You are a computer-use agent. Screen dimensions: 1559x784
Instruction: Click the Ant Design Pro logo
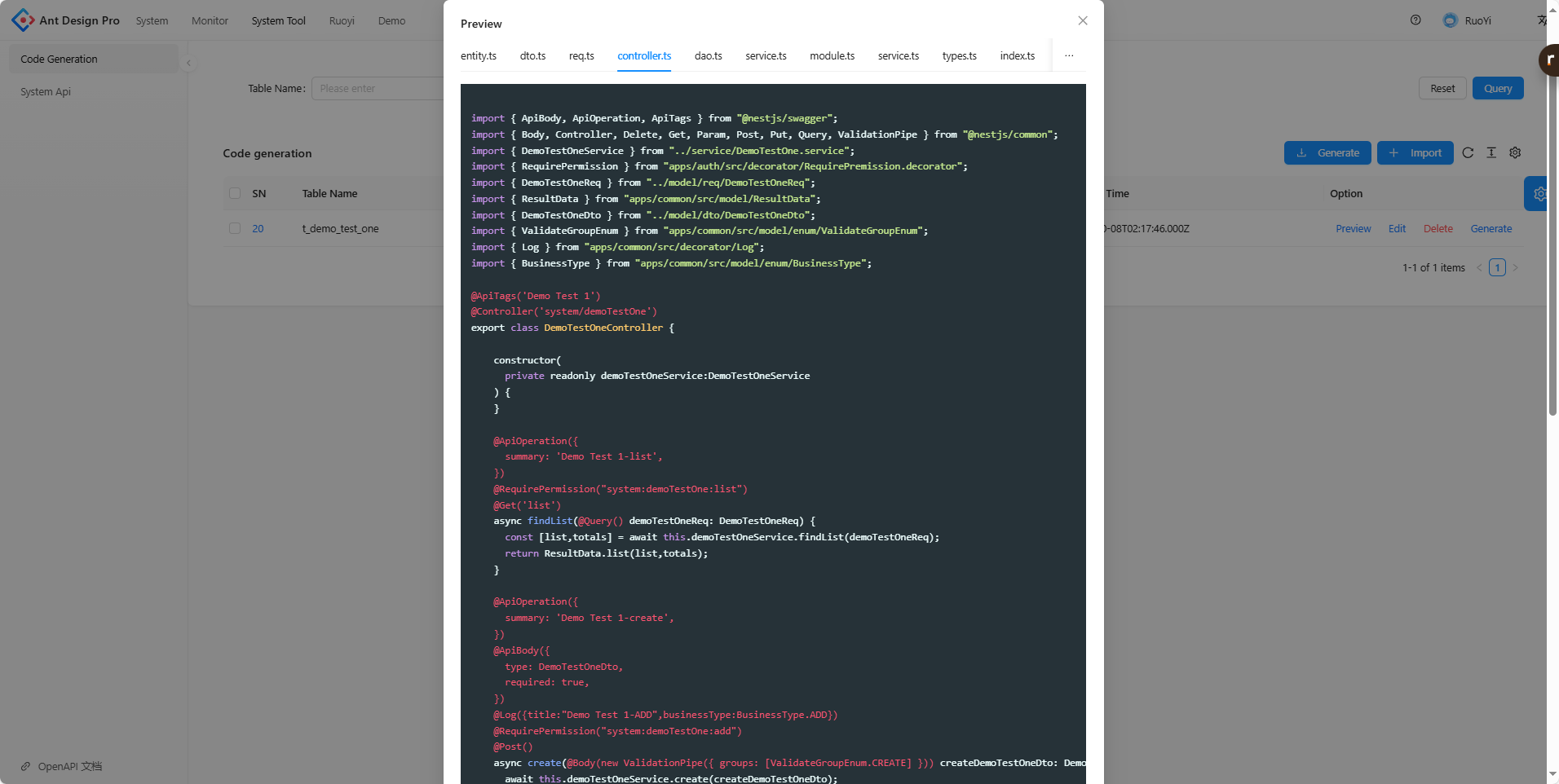click(x=23, y=20)
